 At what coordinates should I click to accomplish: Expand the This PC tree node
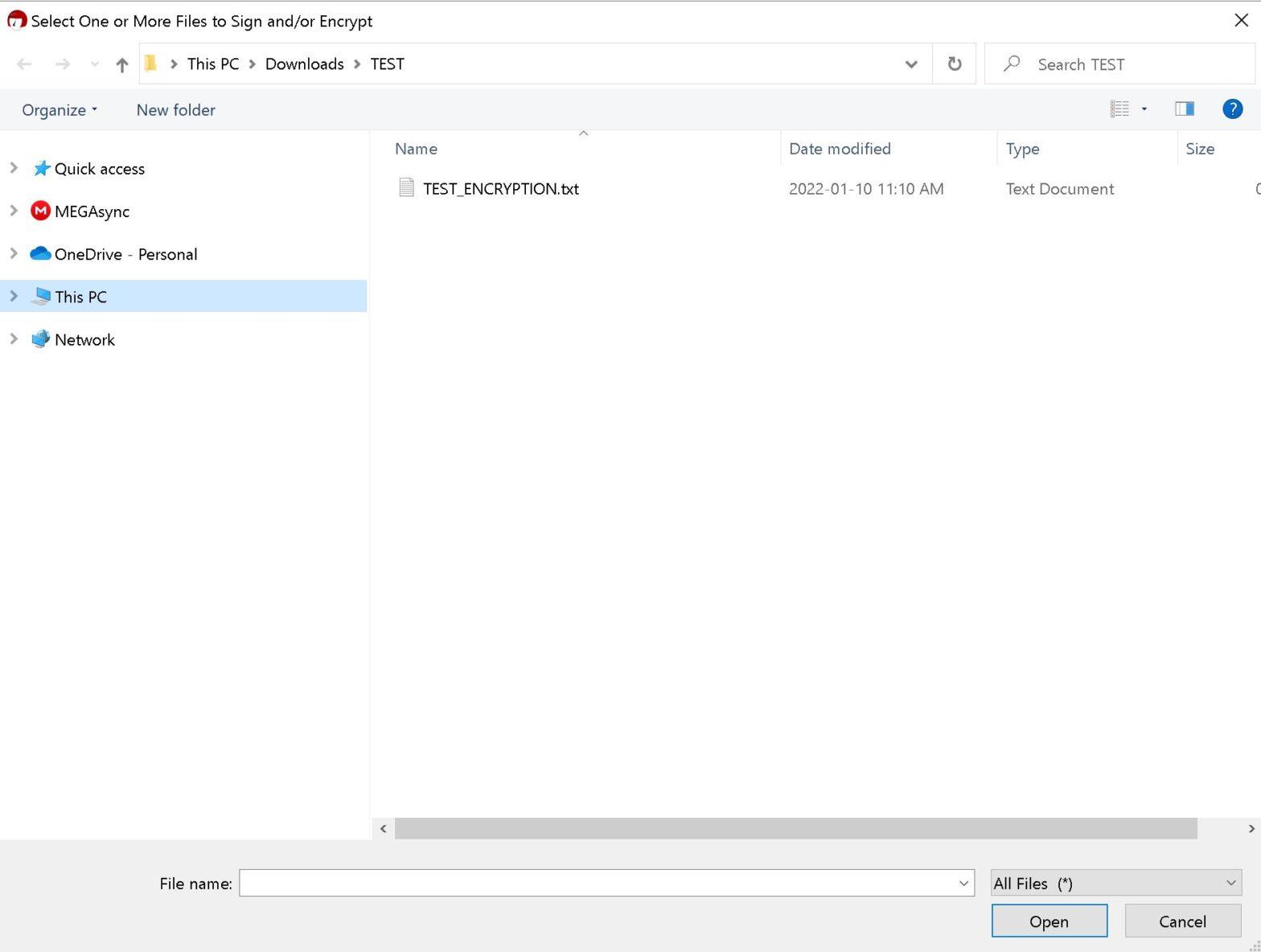14,295
